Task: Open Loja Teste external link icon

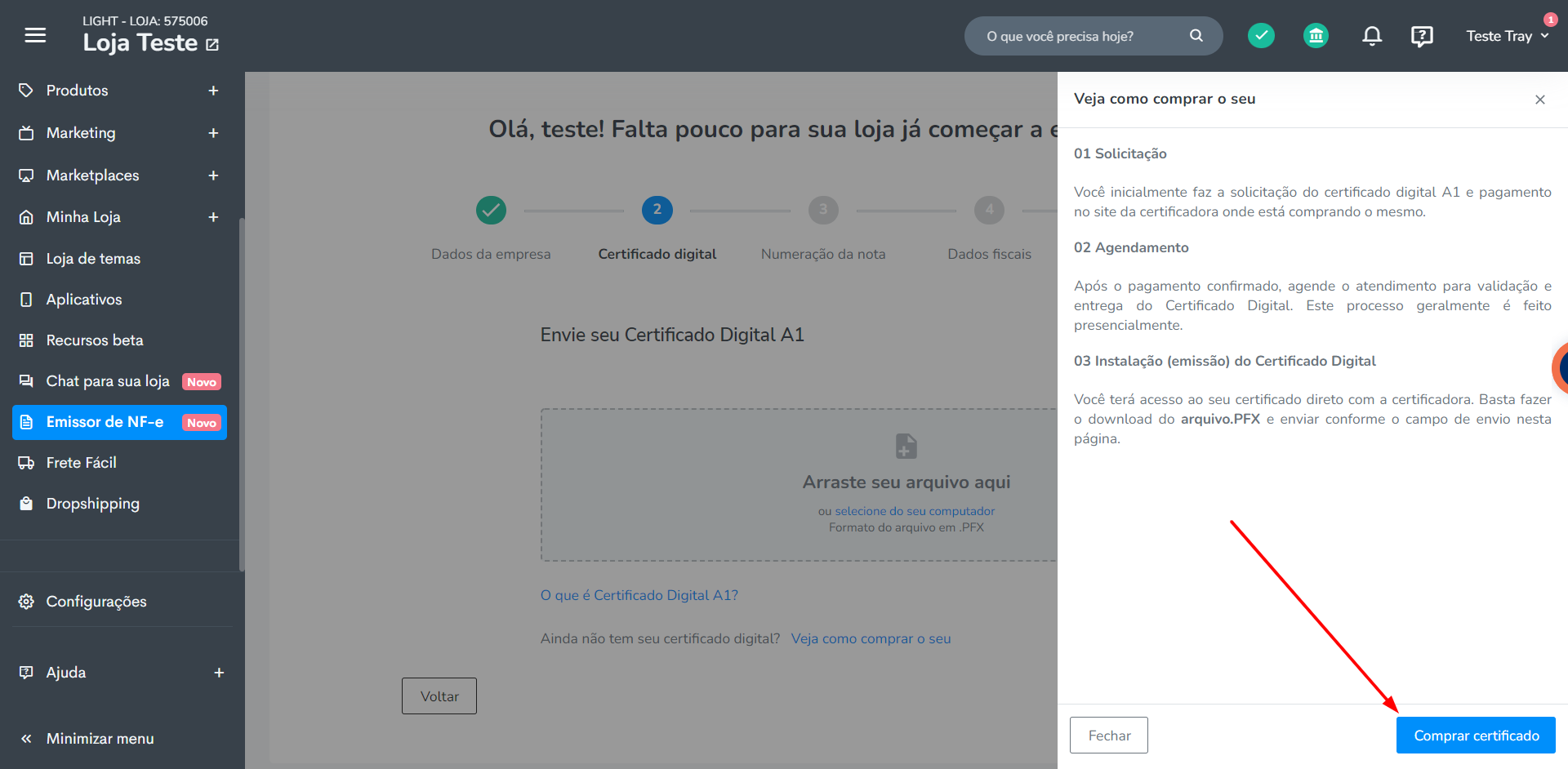Action: pos(212,45)
